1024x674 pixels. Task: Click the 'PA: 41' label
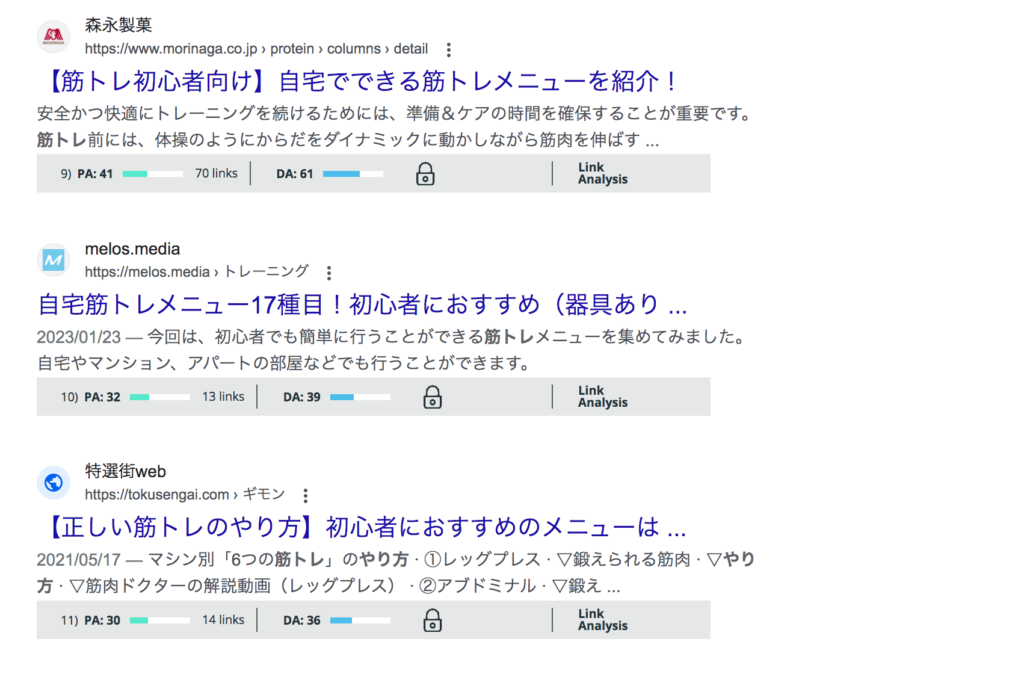tap(95, 174)
